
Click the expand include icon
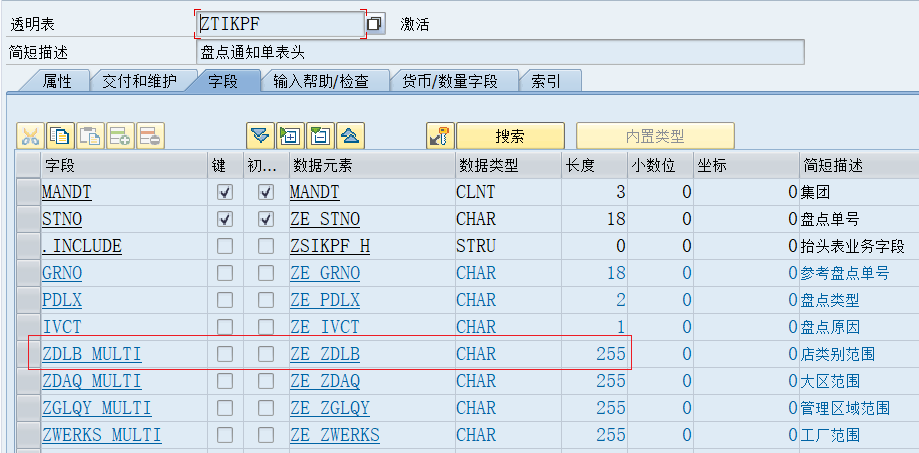coord(290,136)
